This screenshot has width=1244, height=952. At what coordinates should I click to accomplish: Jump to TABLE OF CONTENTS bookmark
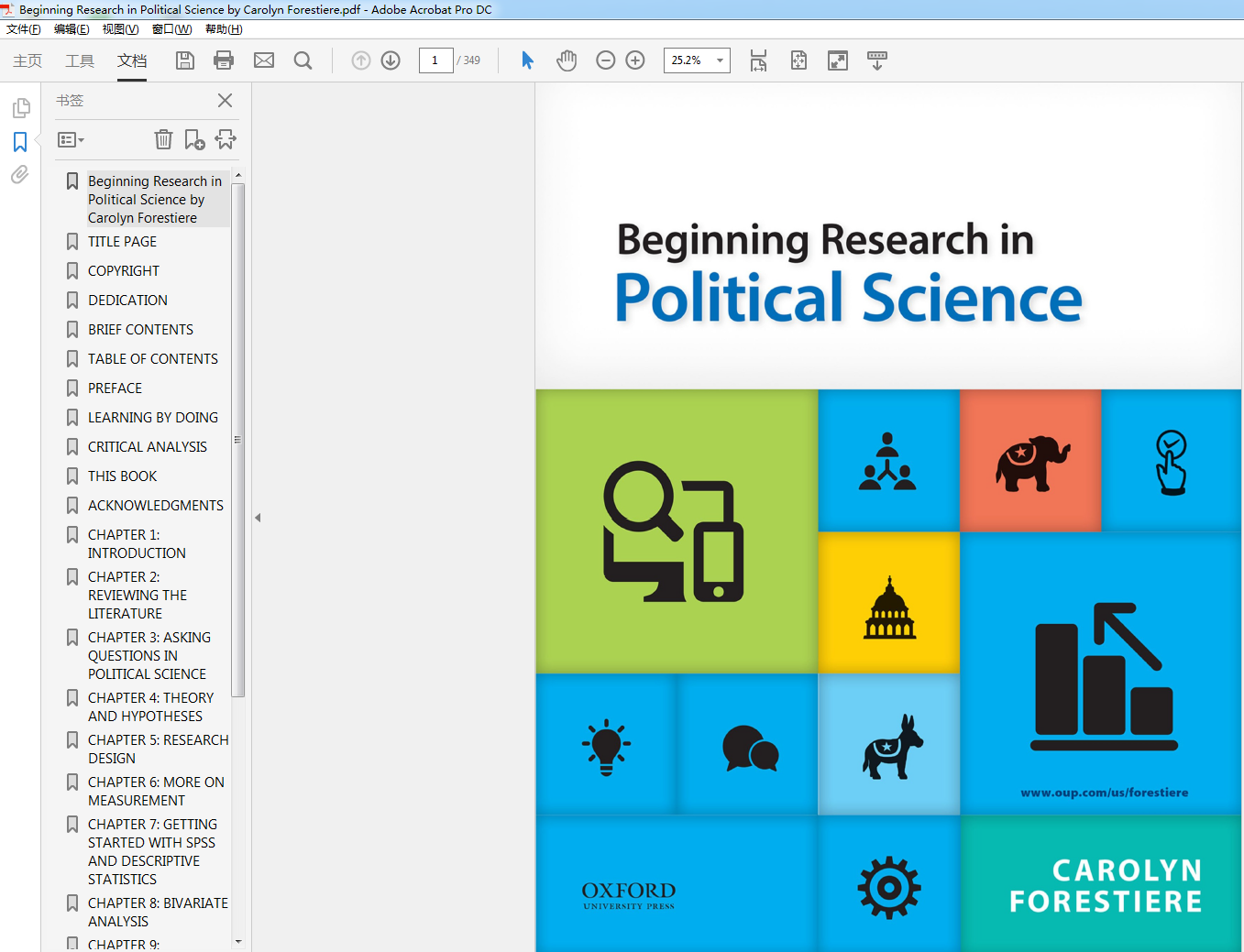coord(153,359)
